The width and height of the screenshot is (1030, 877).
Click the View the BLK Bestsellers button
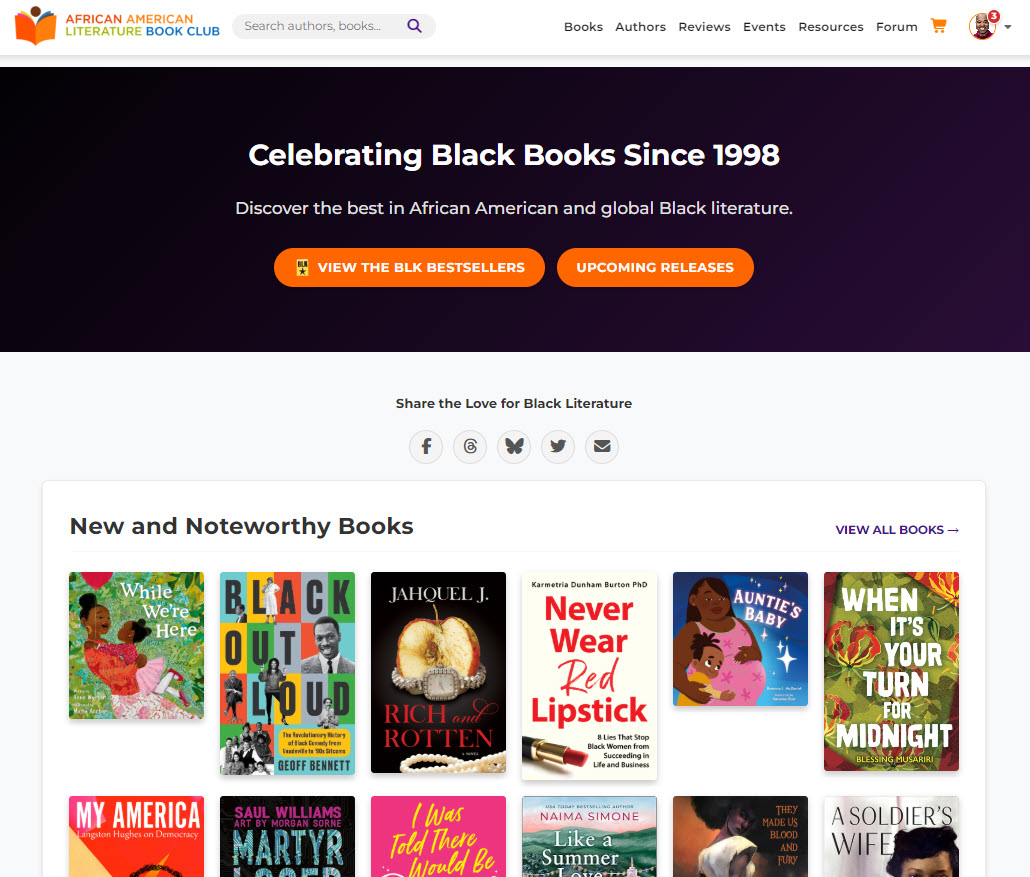[x=409, y=267]
